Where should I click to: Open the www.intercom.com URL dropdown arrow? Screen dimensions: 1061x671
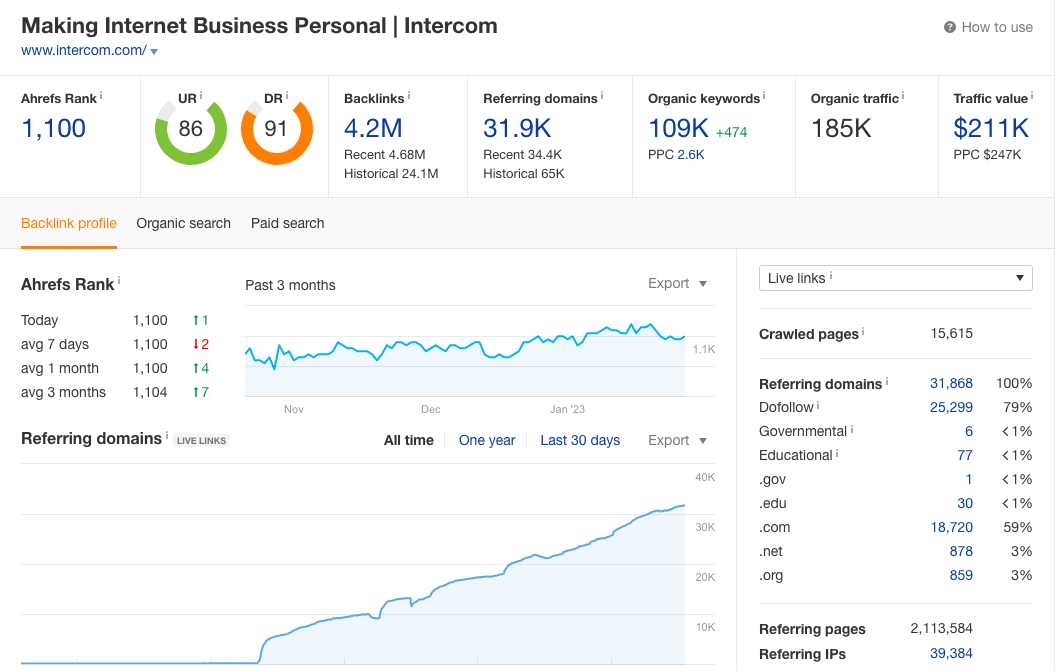coord(154,51)
